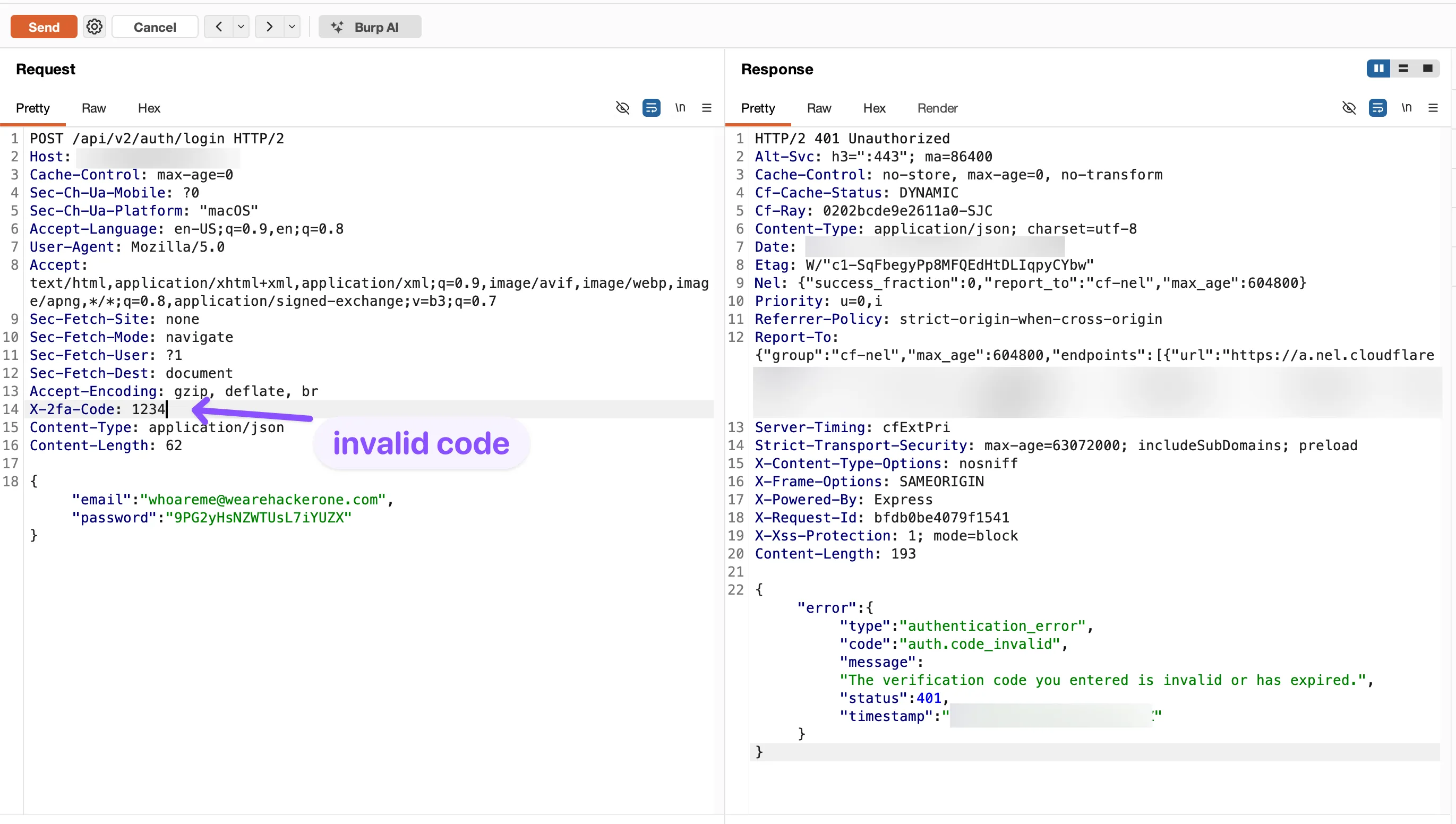Expand the previous request chevron
1456x824 pixels.
218,26
